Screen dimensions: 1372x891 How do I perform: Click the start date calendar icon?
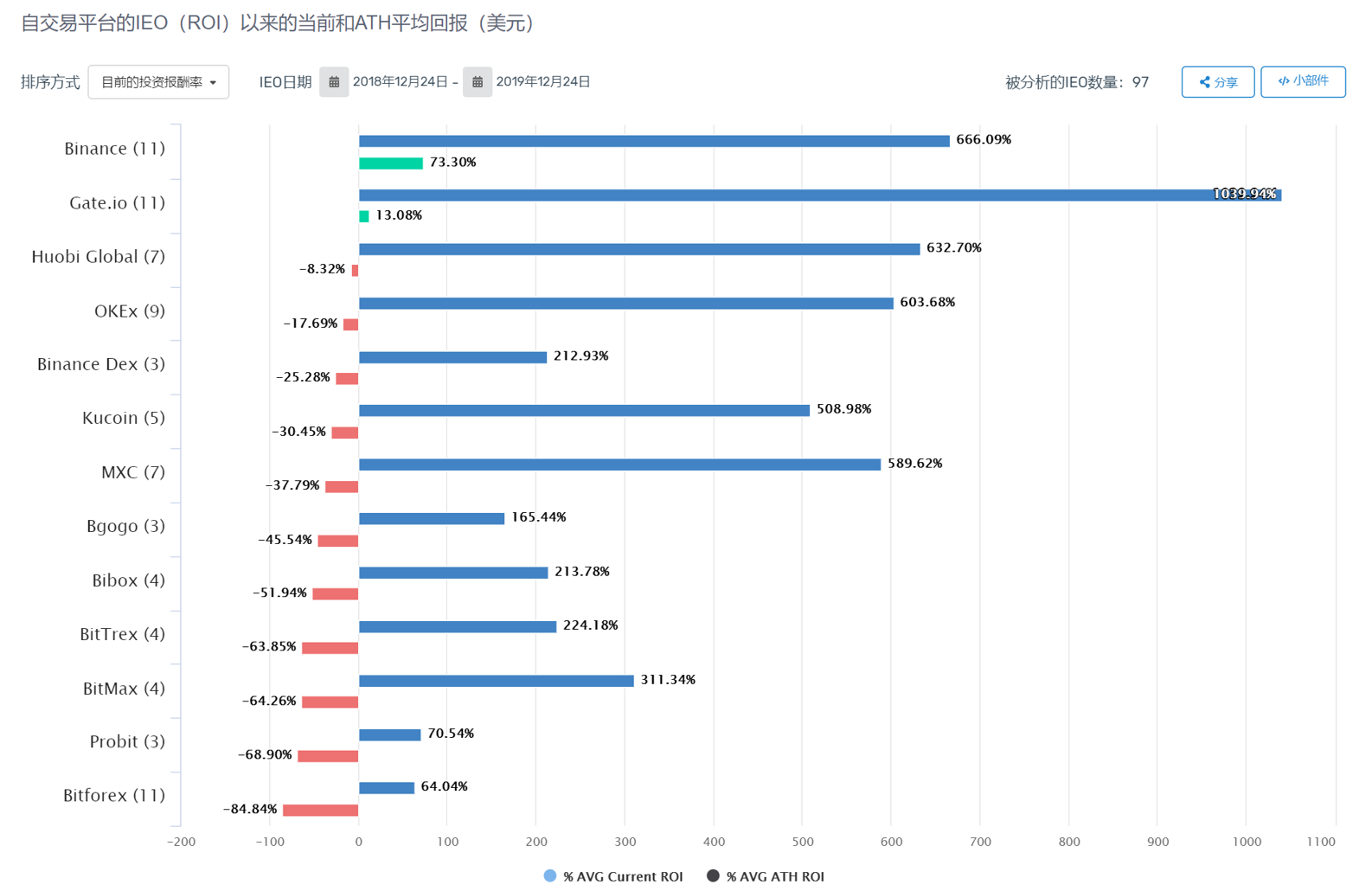pos(334,82)
